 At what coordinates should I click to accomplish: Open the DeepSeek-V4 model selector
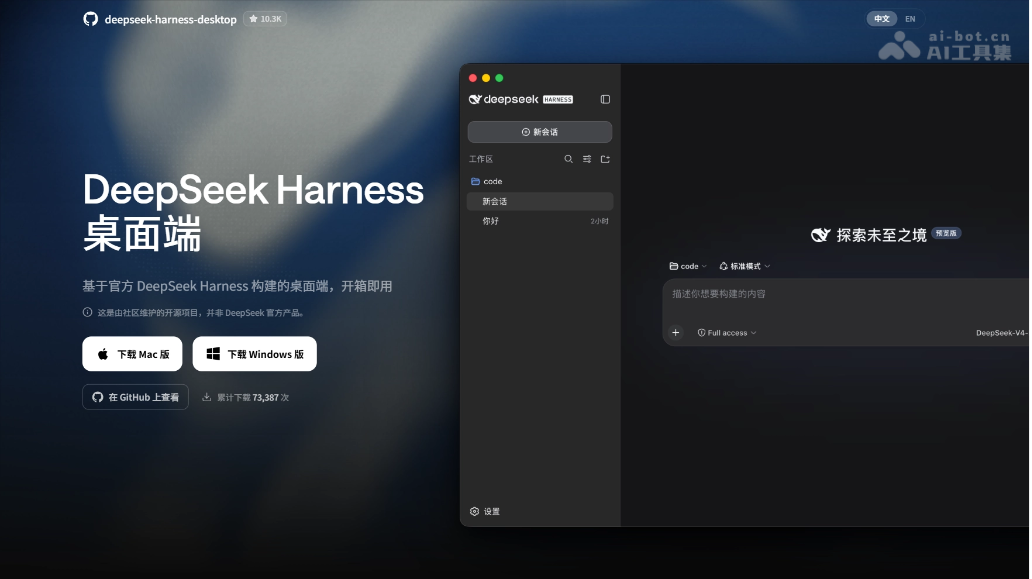coord(1002,333)
